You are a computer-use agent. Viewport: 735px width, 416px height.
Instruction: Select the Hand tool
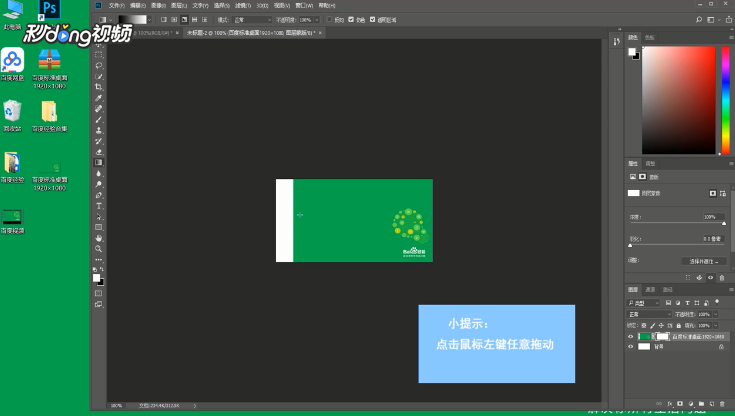pos(98,238)
